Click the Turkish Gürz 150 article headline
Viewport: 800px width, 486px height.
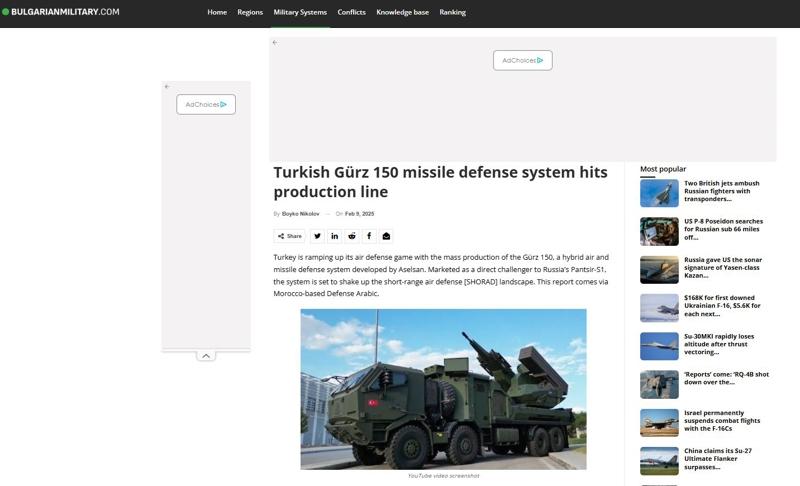pyautogui.click(x=440, y=182)
